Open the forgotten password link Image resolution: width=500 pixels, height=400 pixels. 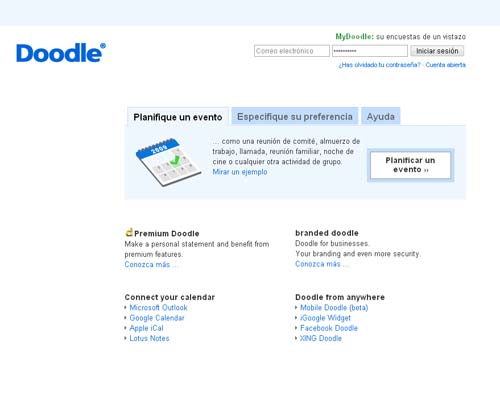pos(380,65)
